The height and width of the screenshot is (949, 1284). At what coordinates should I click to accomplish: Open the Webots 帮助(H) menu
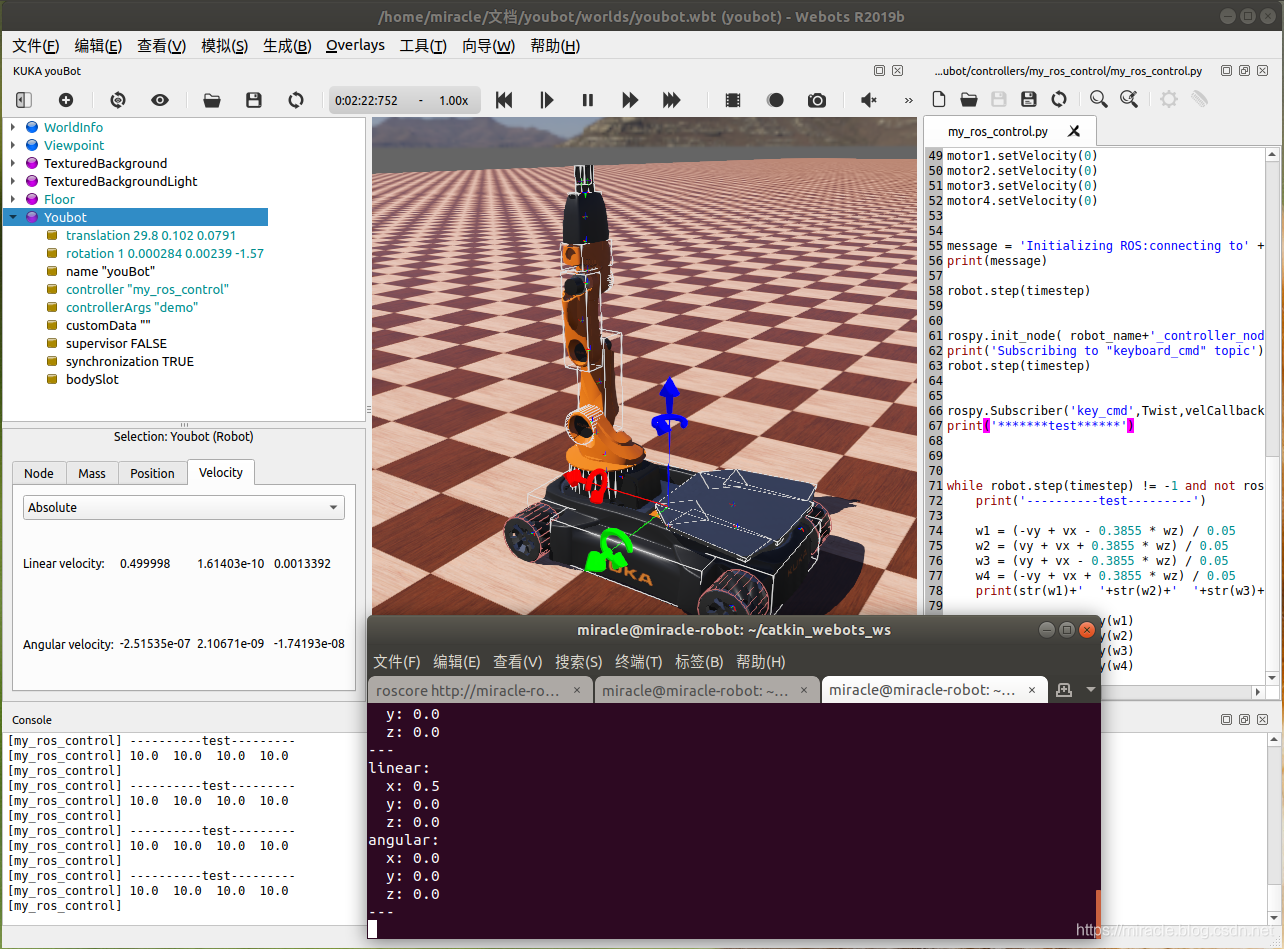[x=555, y=46]
